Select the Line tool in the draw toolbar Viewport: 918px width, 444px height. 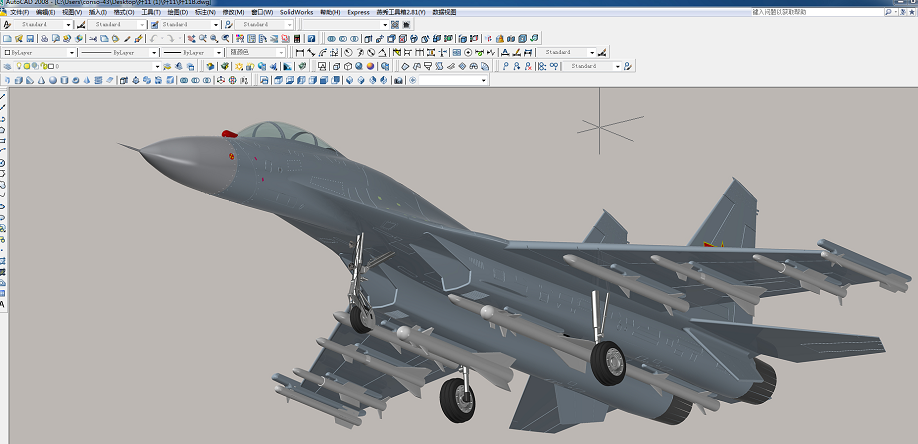[x=3, y=97]
